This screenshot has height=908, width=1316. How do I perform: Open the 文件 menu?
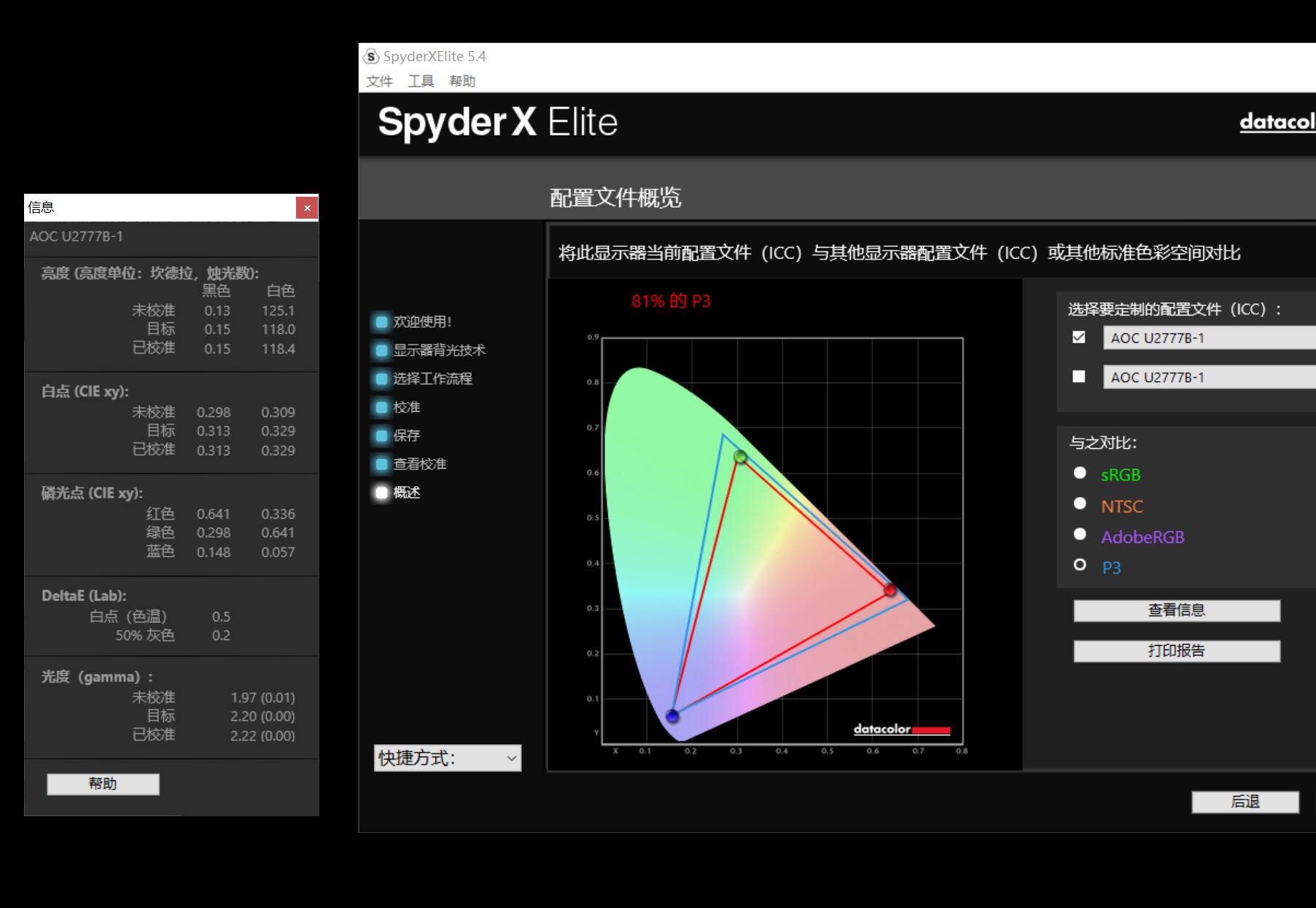379,81
